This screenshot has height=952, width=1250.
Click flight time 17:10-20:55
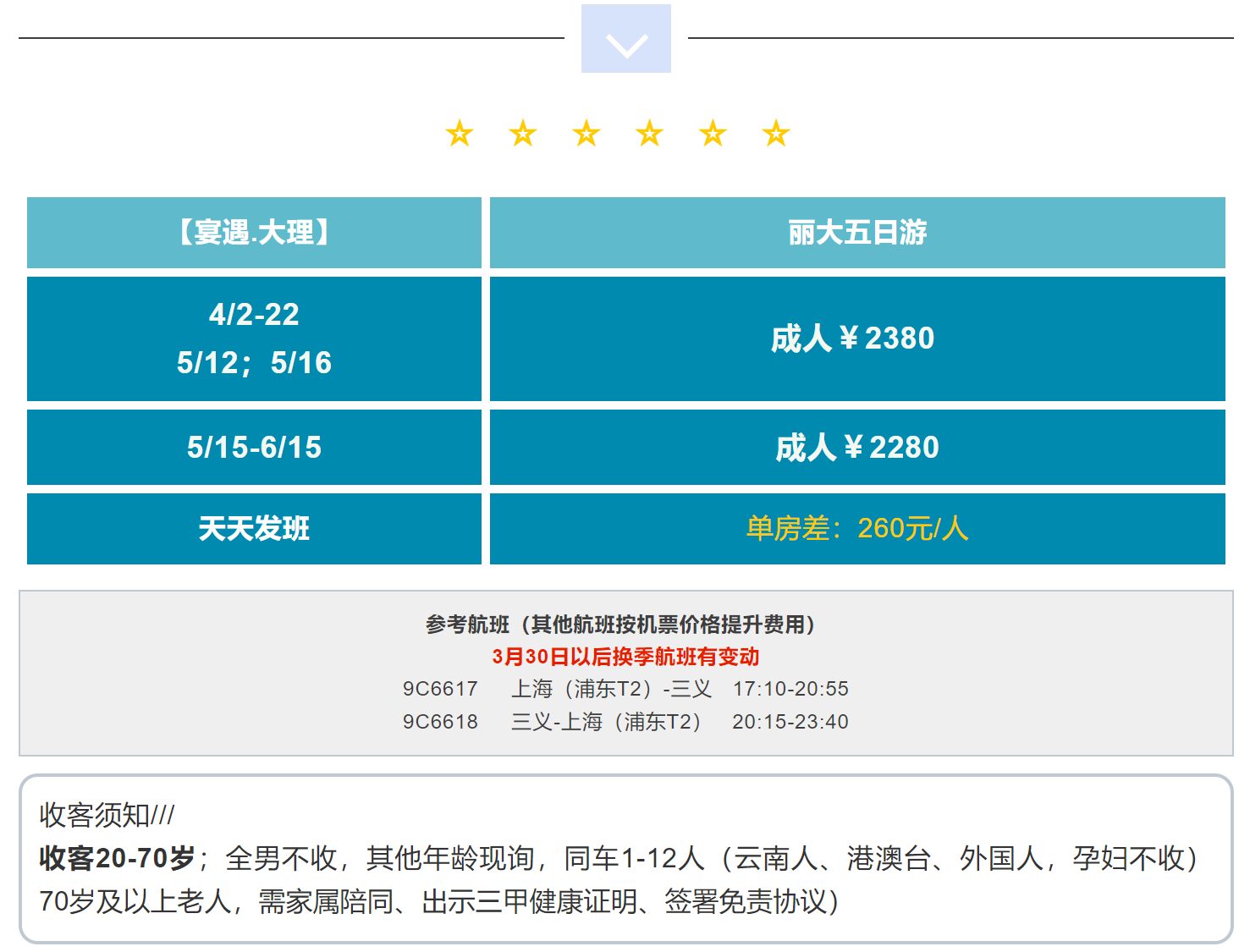[790, 689]
